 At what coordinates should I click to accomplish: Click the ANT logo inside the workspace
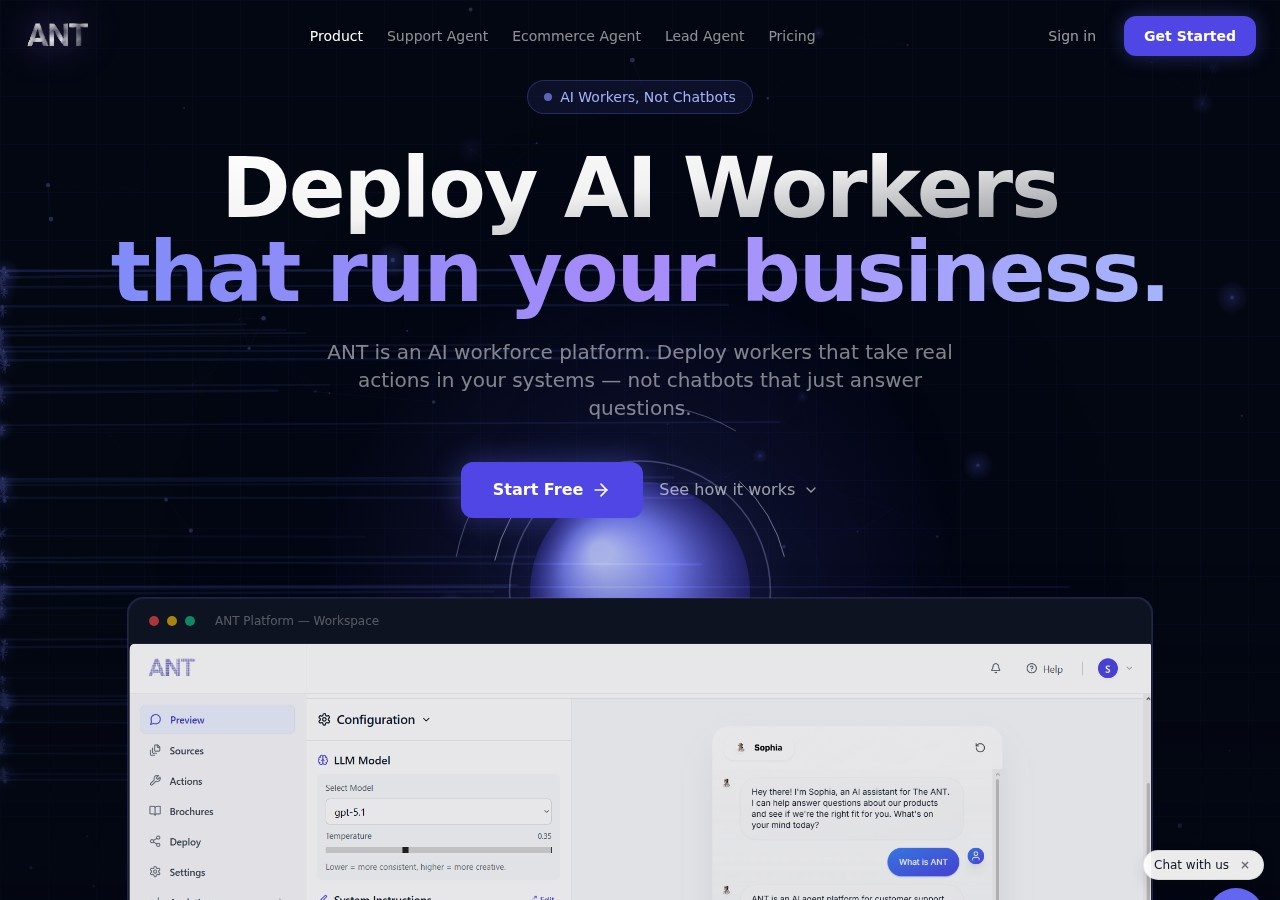[172, 668]
